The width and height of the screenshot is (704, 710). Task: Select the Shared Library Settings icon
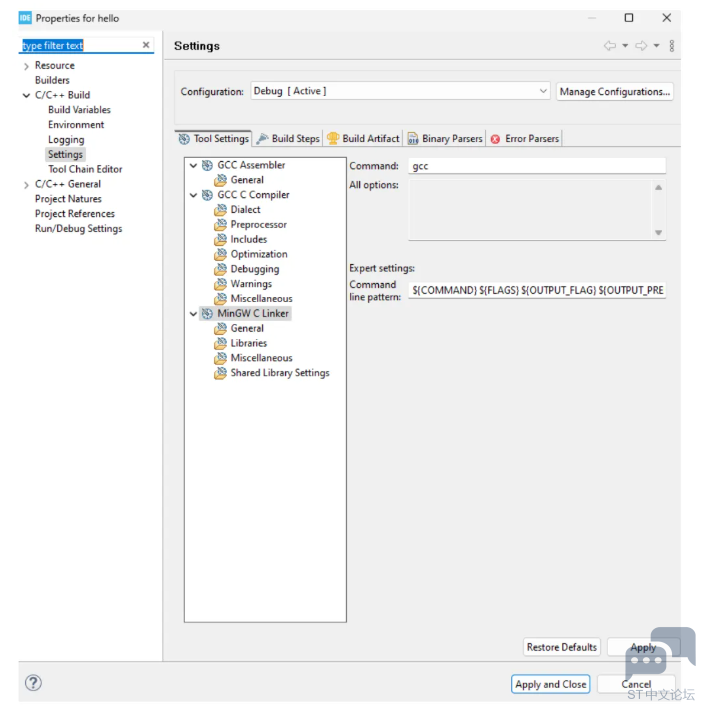tap(221, 373)
